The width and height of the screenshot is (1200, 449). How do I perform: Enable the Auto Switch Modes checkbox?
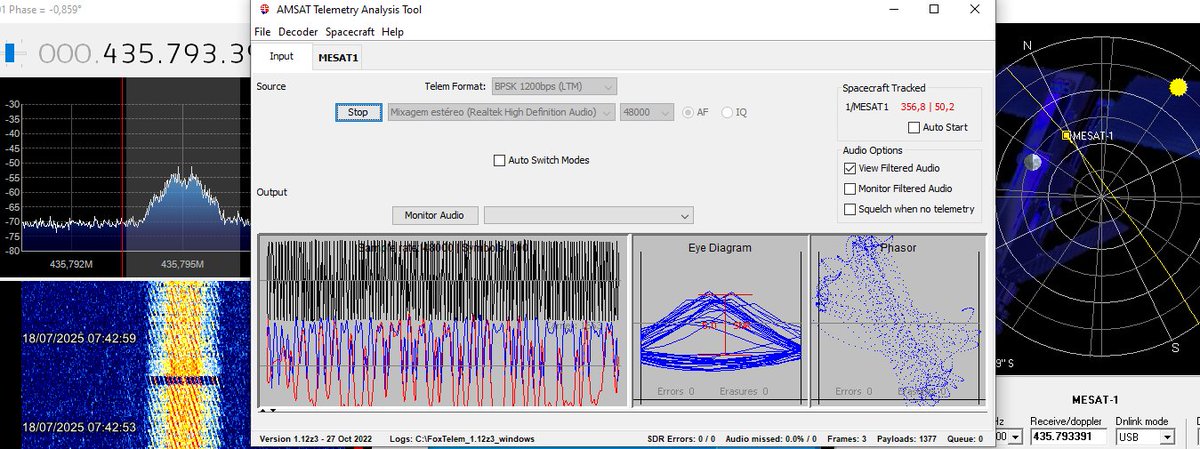click(500, 160)
